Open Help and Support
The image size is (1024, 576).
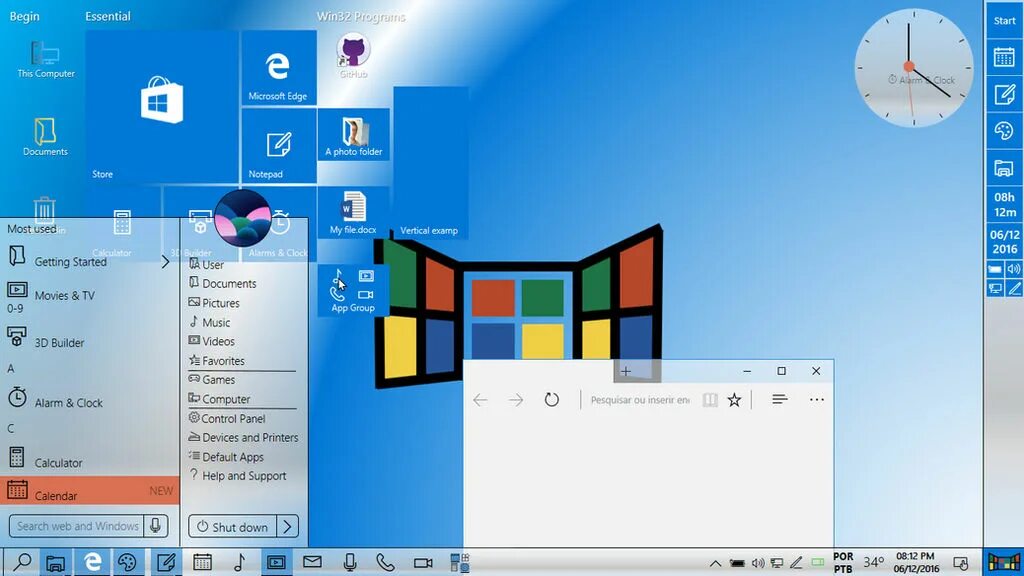(x=238, y=475)
